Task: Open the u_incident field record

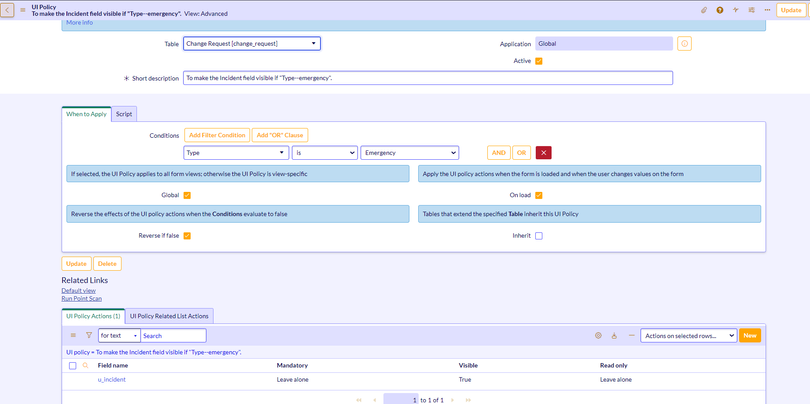Action: tap(112, 380)
